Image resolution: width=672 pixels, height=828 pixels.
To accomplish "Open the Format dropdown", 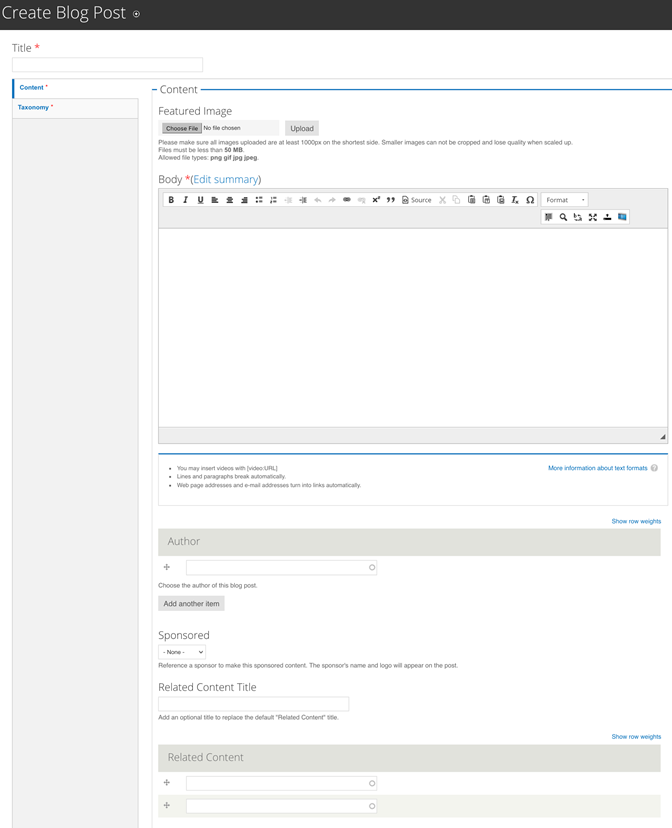I will 565,200.
